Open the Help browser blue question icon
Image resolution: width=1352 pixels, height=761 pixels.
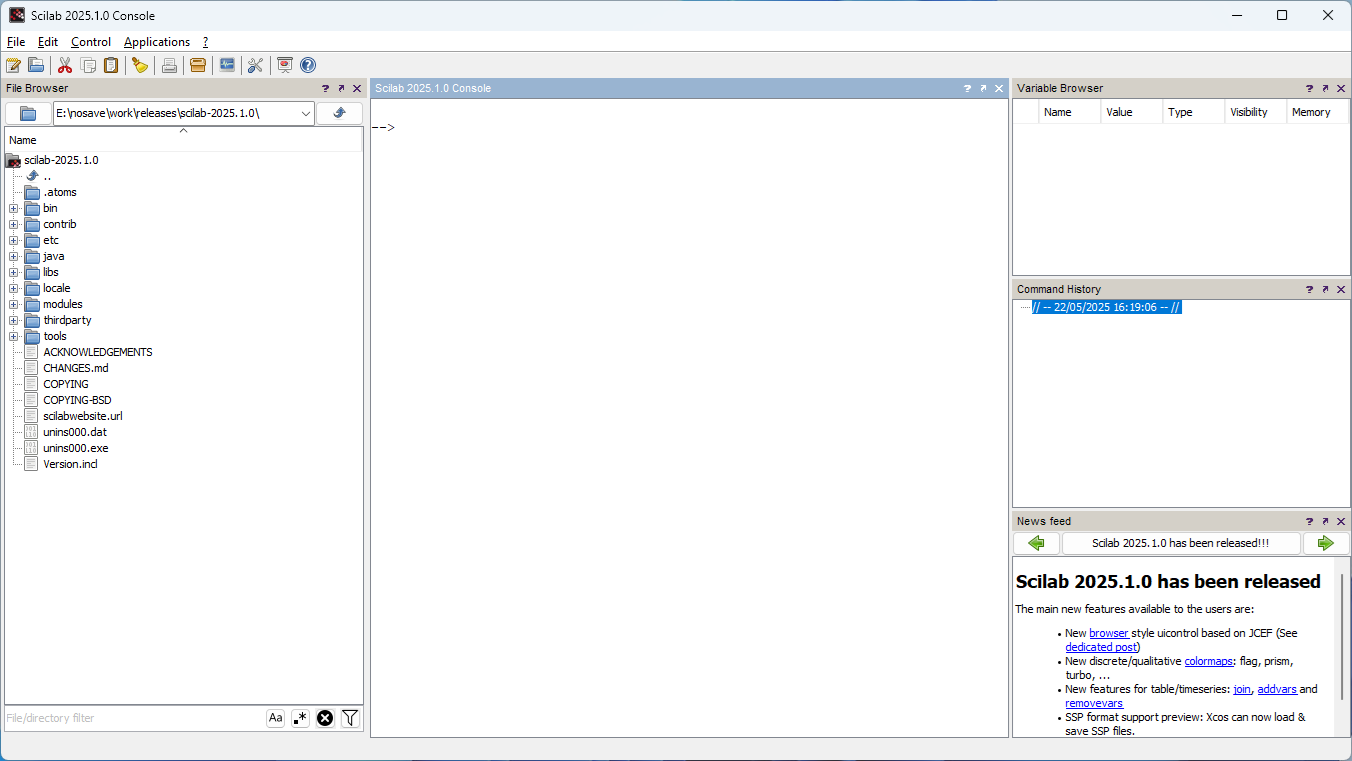pos(308,65)
